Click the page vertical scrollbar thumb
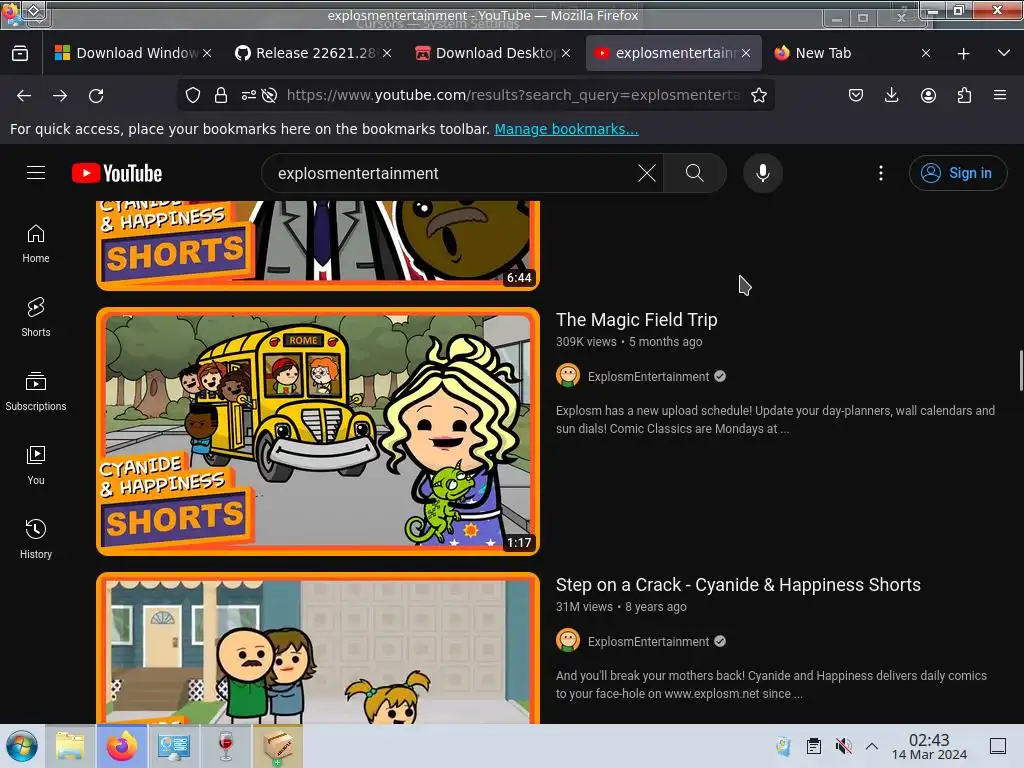The height and width of the screenshot is (768, 1024). (x=1020, y=370)
